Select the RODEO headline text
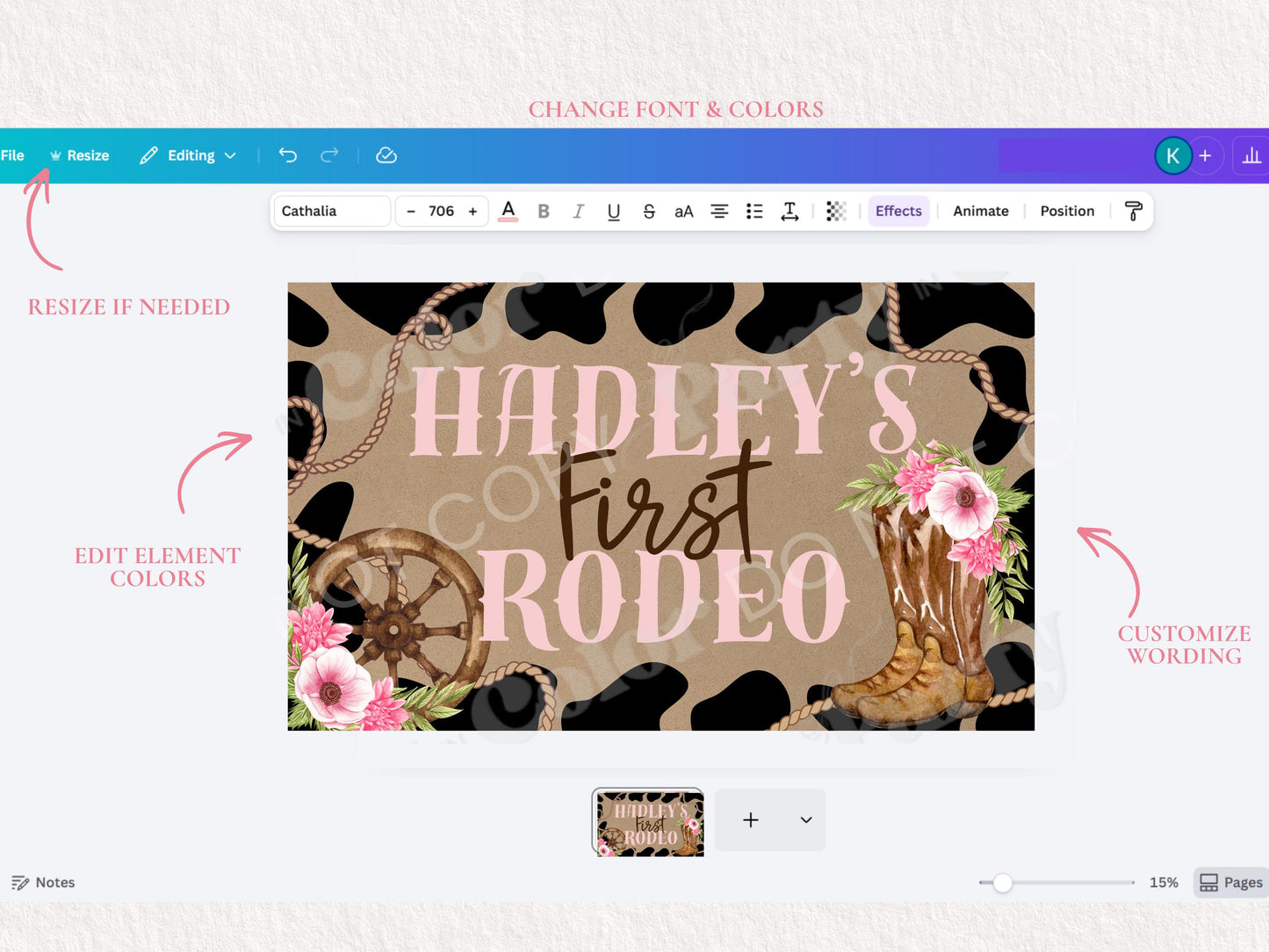Screen dimensions: 1269x952 click(x=665, y=599)
